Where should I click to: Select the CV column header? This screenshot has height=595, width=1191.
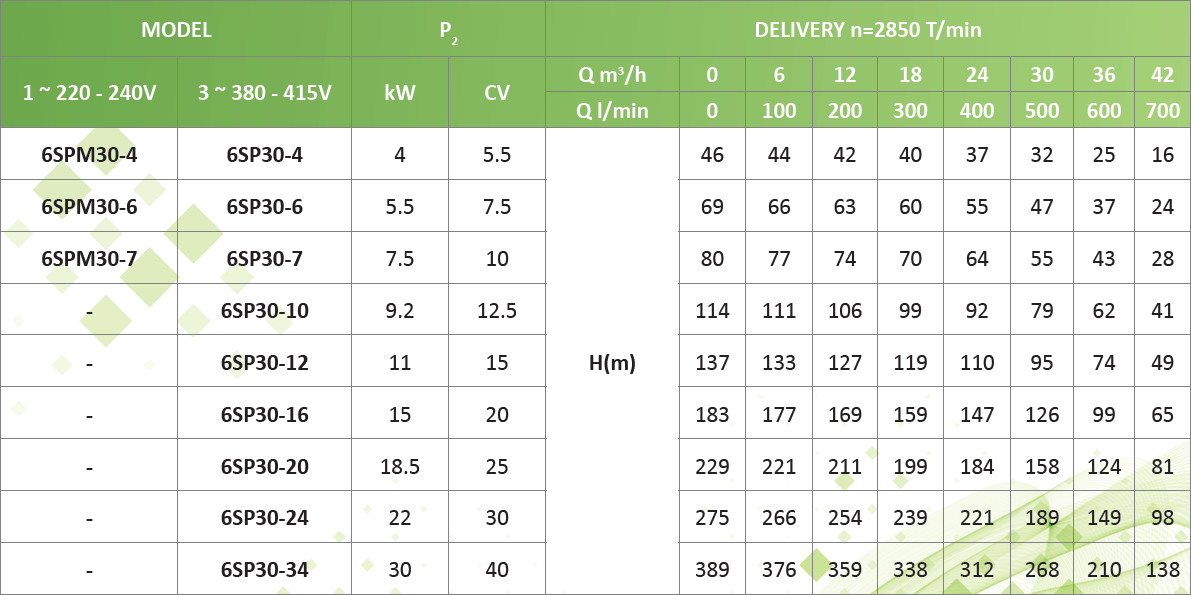(x=497, y=93)
